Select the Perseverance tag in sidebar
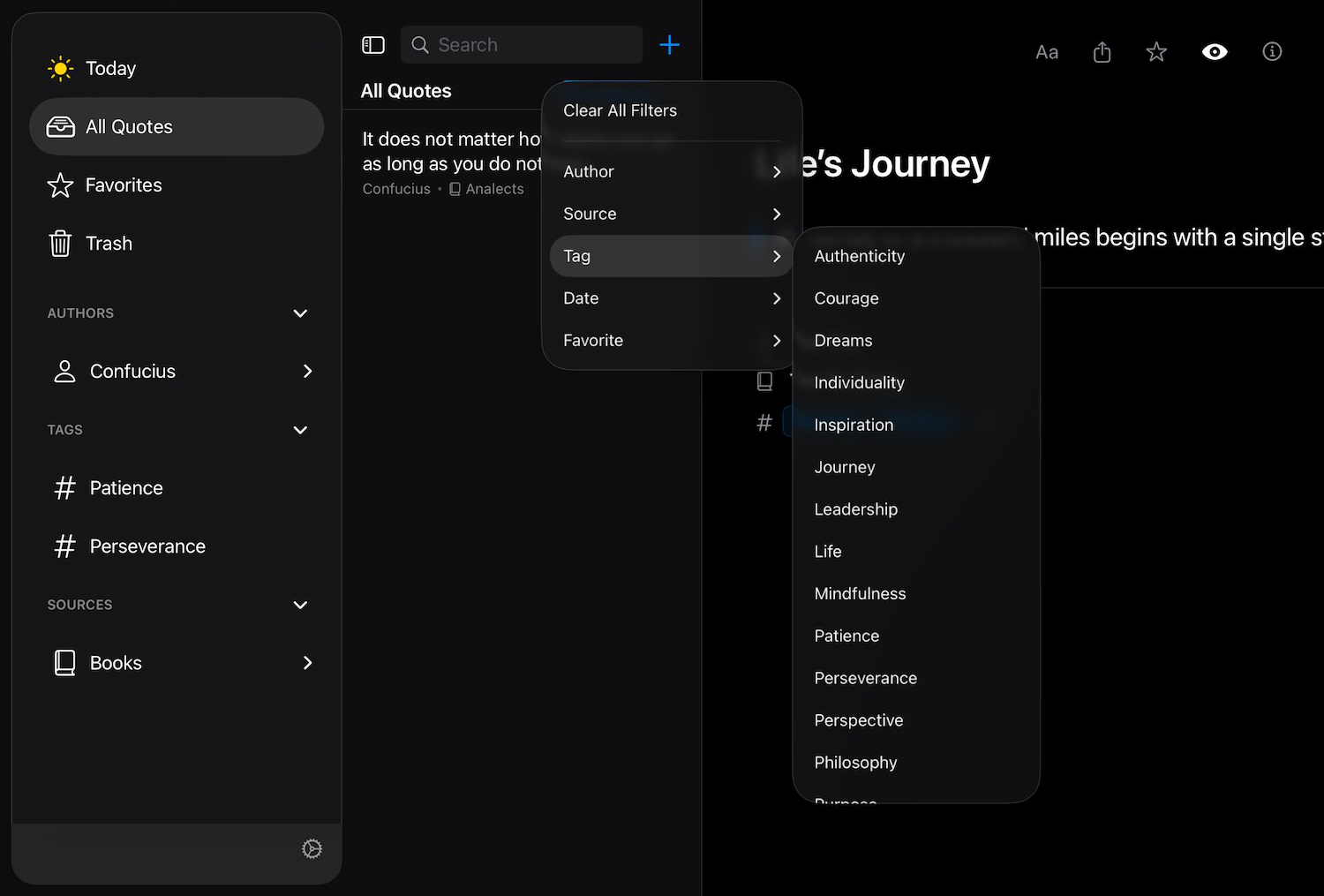The width and height of the screenshot is (1324, 896). point(147,546)
